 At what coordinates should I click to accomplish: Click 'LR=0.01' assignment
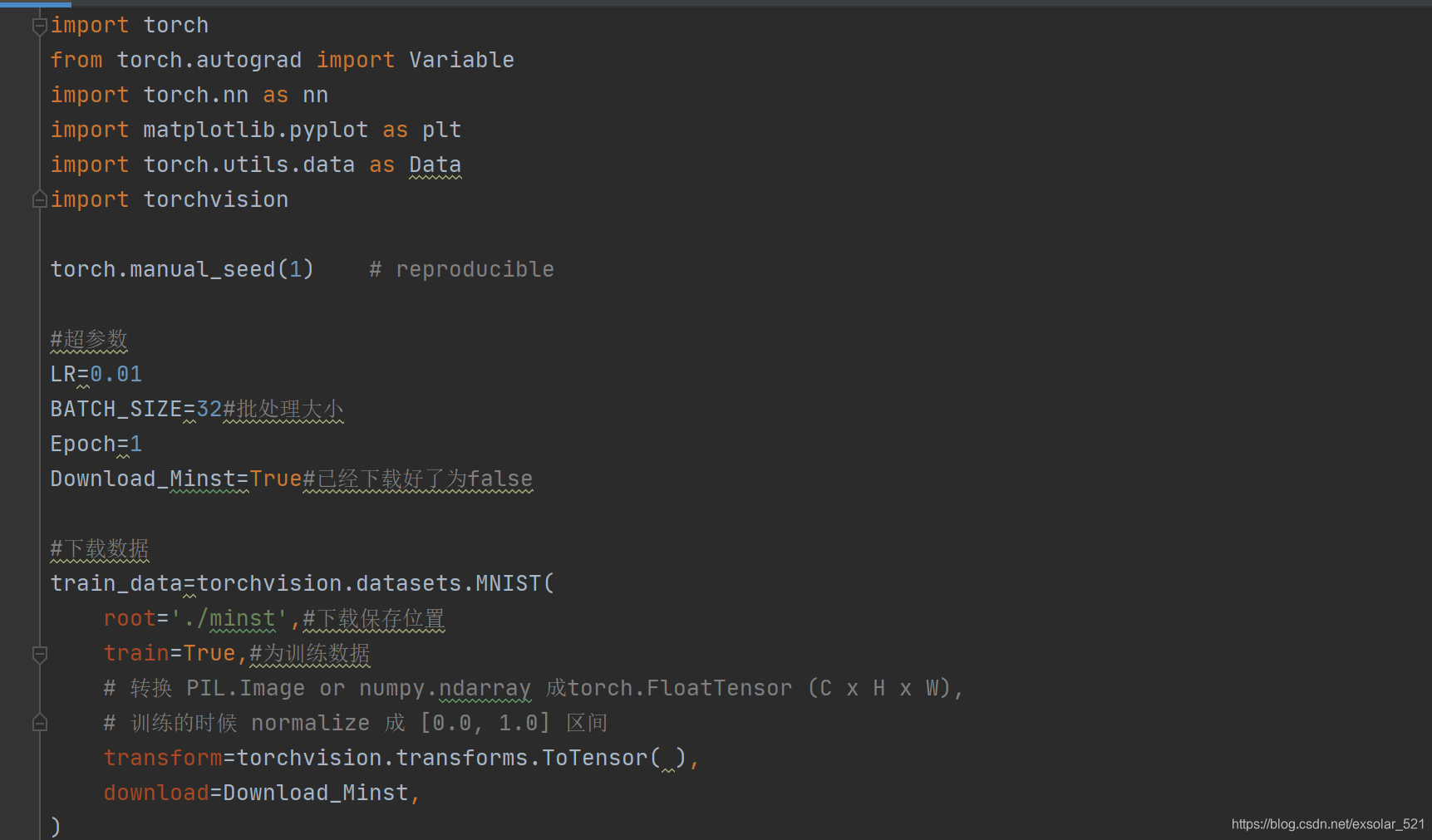point(96,375)
